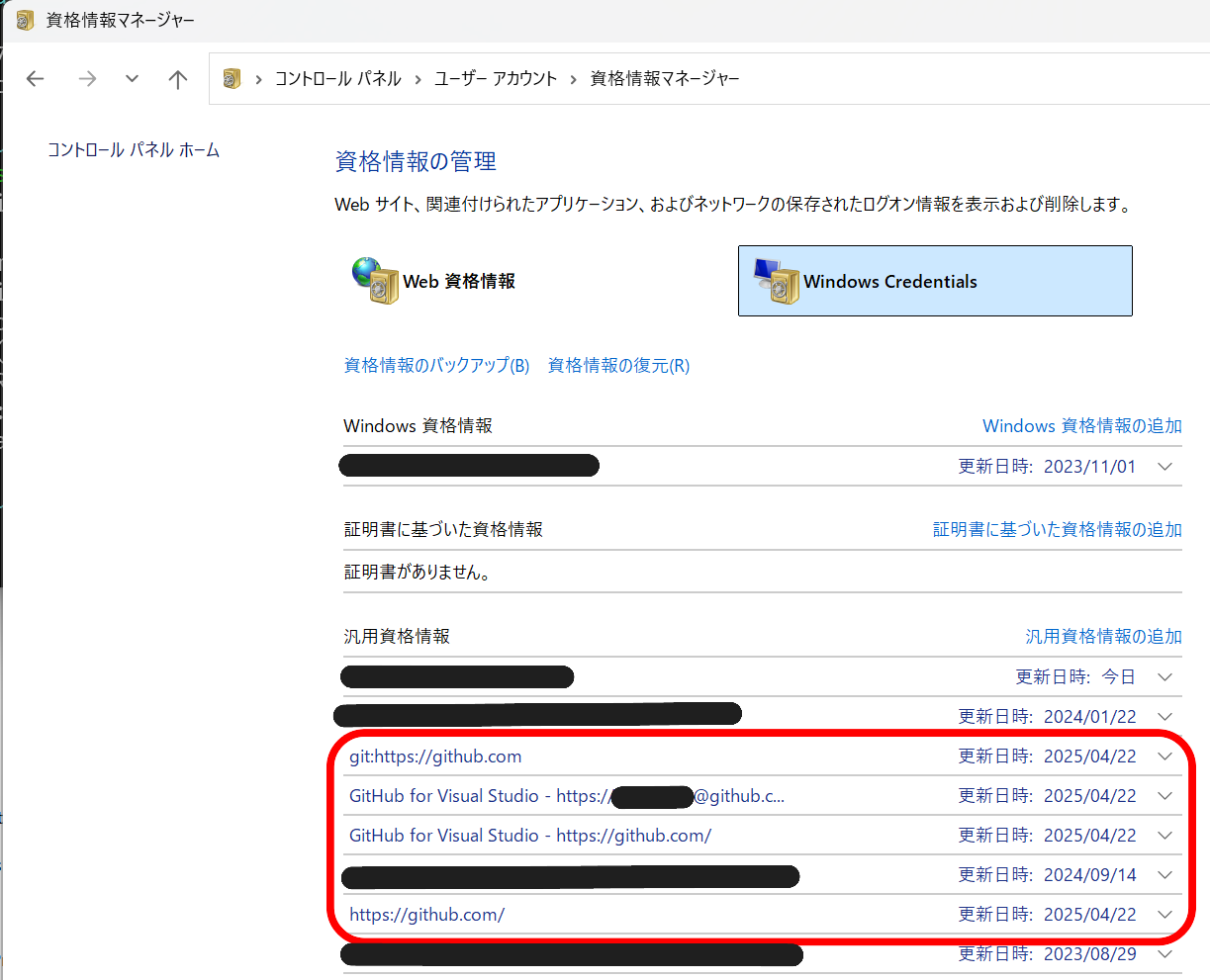This screenshot has width=1210, height=980.
Task: Expand the credential updated 2024/09/14
Action: (1164, 875)
